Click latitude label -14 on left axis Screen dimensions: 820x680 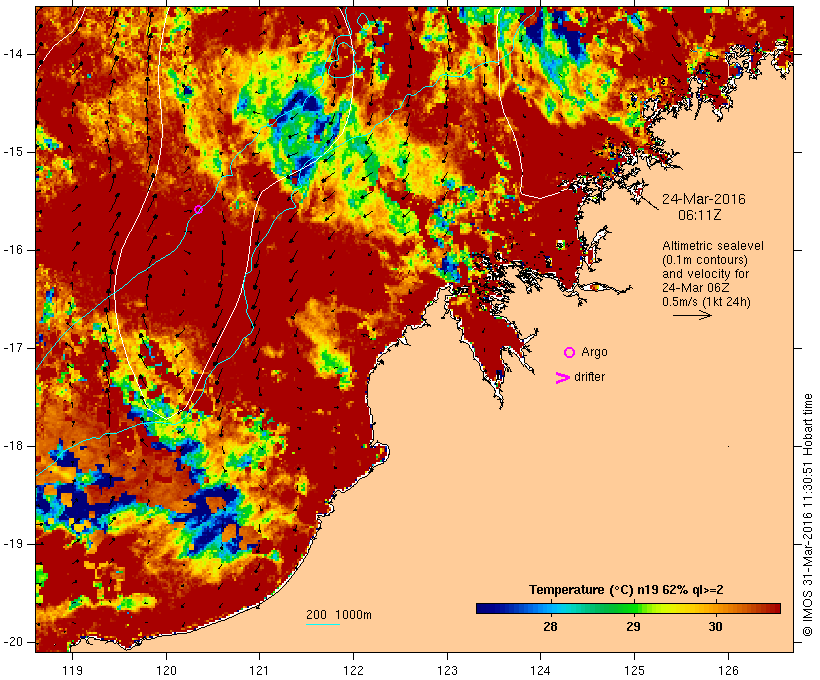13,54
